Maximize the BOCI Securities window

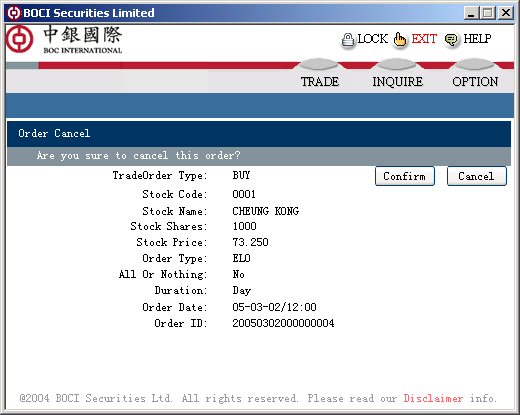coord(488,13)
